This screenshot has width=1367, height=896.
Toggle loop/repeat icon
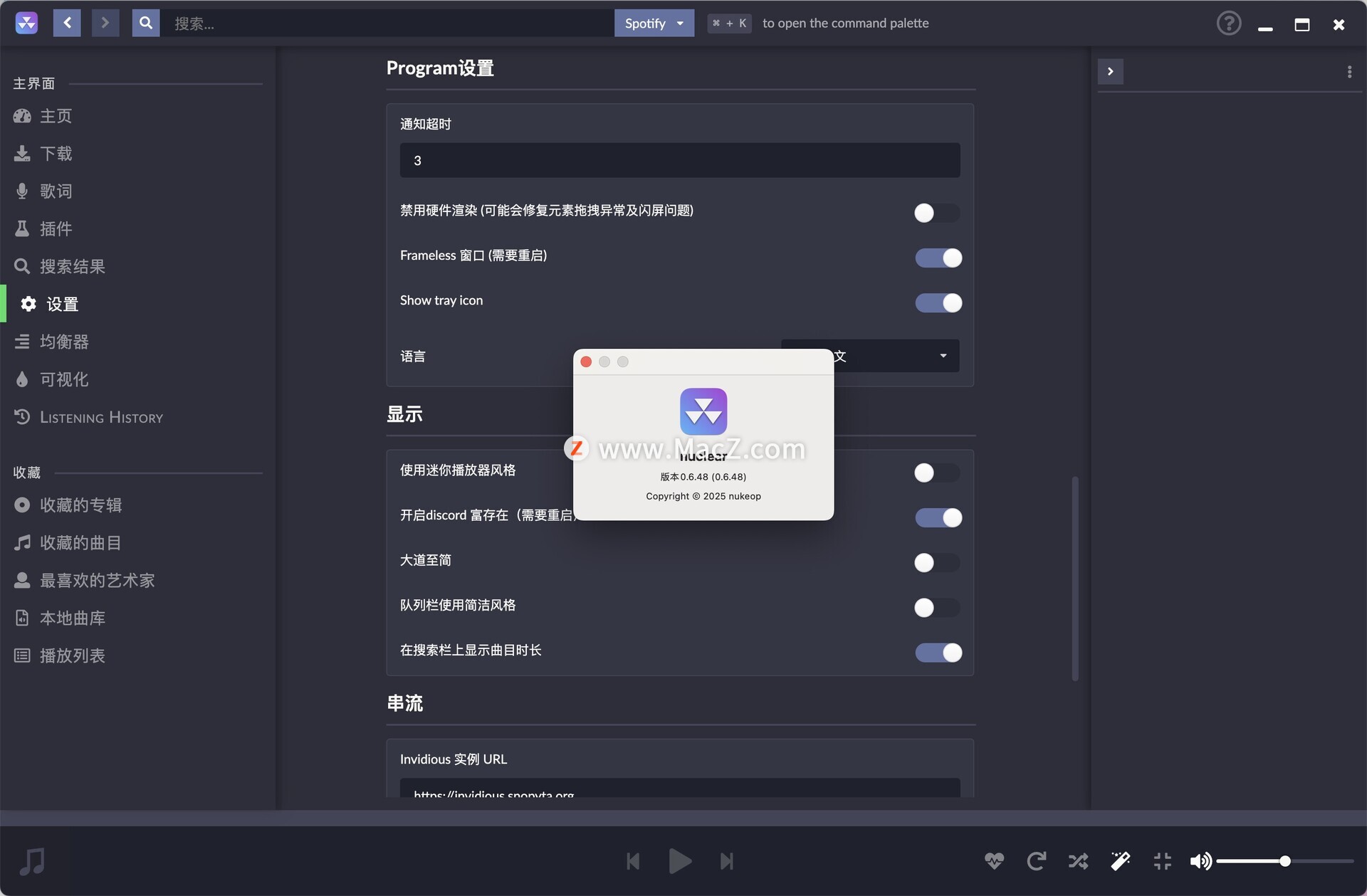[1036, 862]
